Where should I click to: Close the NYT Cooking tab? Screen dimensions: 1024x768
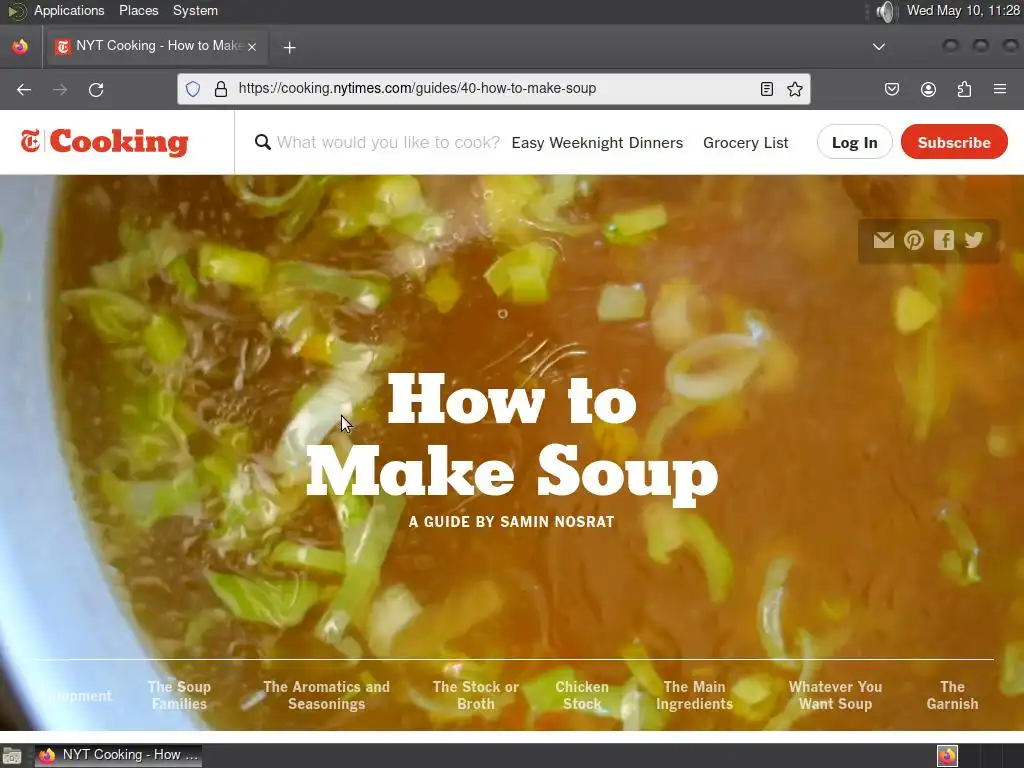click(252, 46)
